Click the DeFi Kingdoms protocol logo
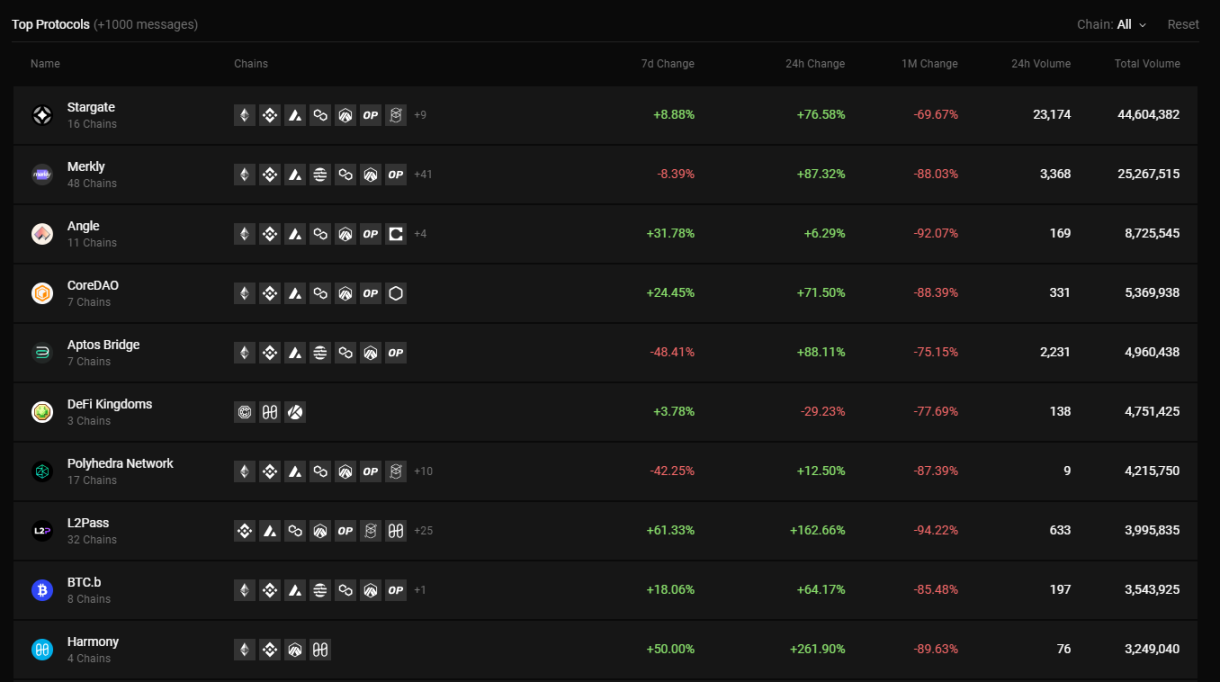The height and width of the screenshot is (682, 1220). coord(42,412)
